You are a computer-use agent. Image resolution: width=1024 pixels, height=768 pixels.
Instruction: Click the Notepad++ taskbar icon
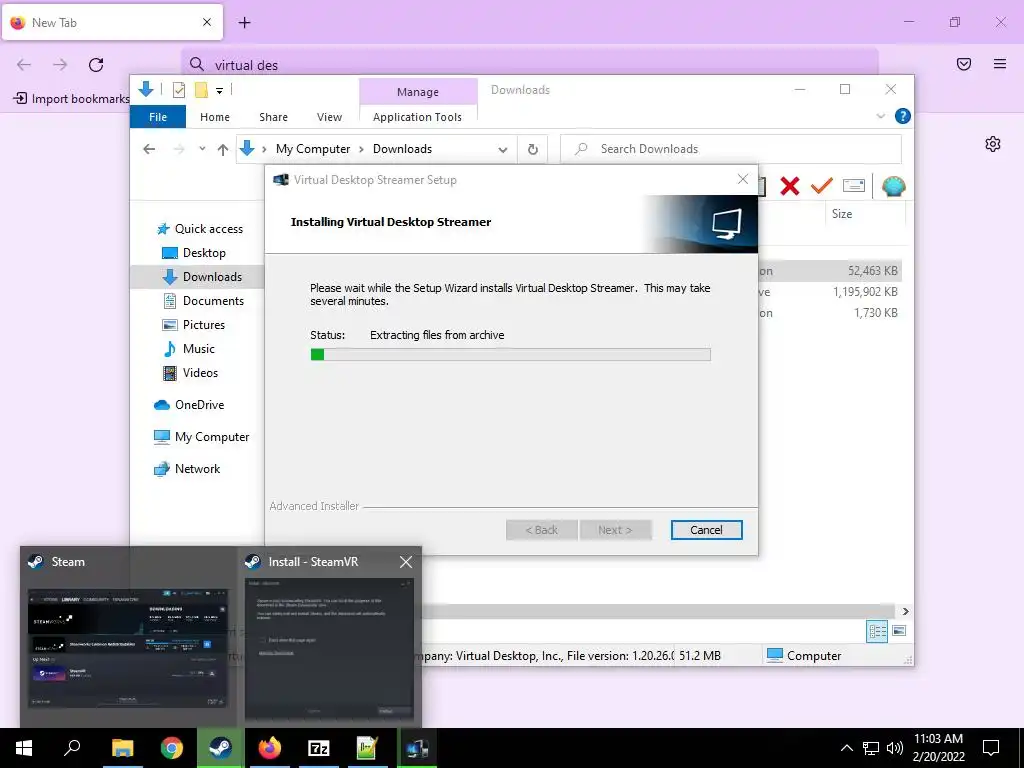pos(367,748)
